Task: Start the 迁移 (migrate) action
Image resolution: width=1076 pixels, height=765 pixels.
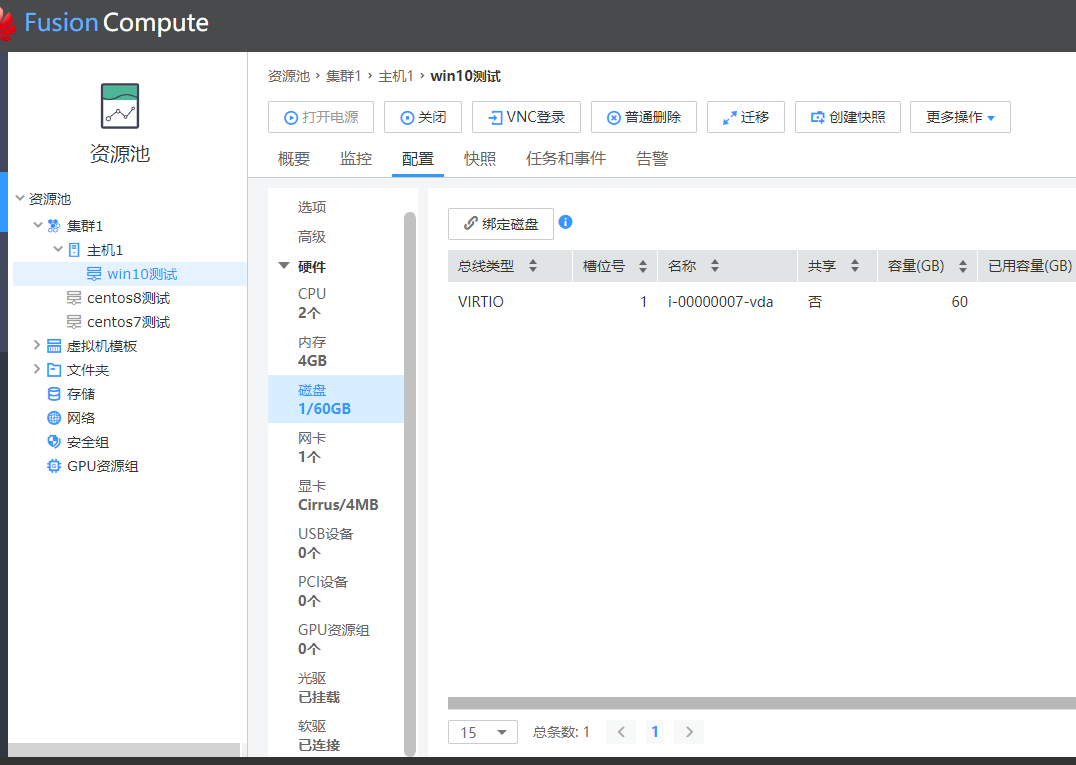Action: pos(745,116)
